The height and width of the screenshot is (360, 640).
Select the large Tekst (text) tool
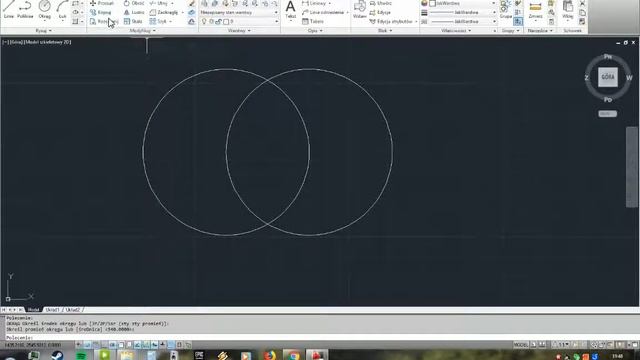[290, 10]
